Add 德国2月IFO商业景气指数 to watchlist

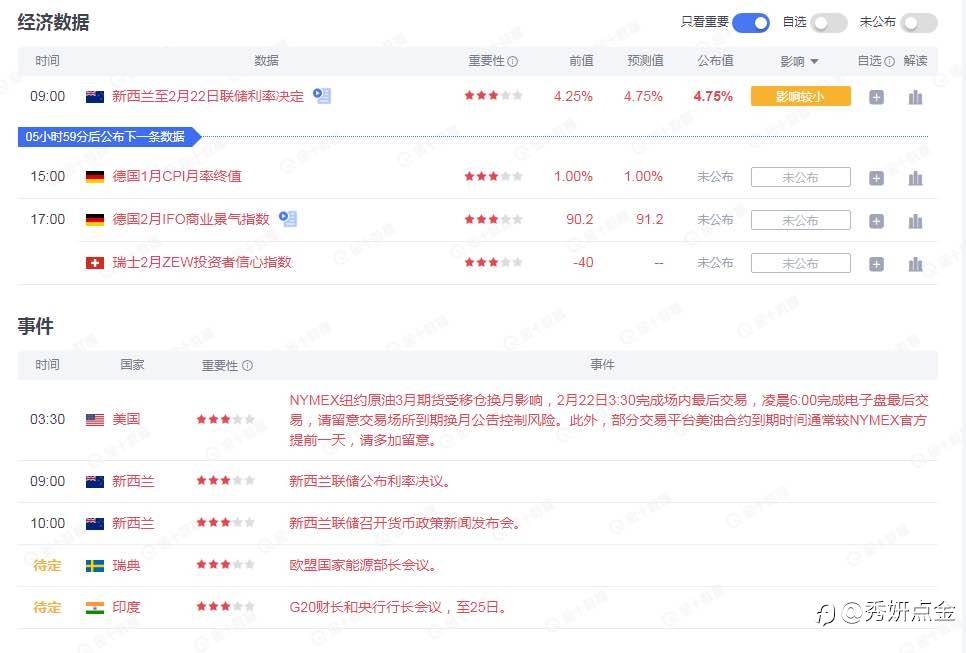tap(876, 221)
